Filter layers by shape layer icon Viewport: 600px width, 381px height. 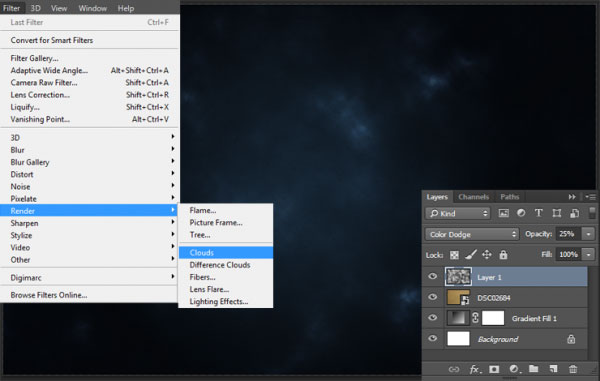click(x=556, y=213)
